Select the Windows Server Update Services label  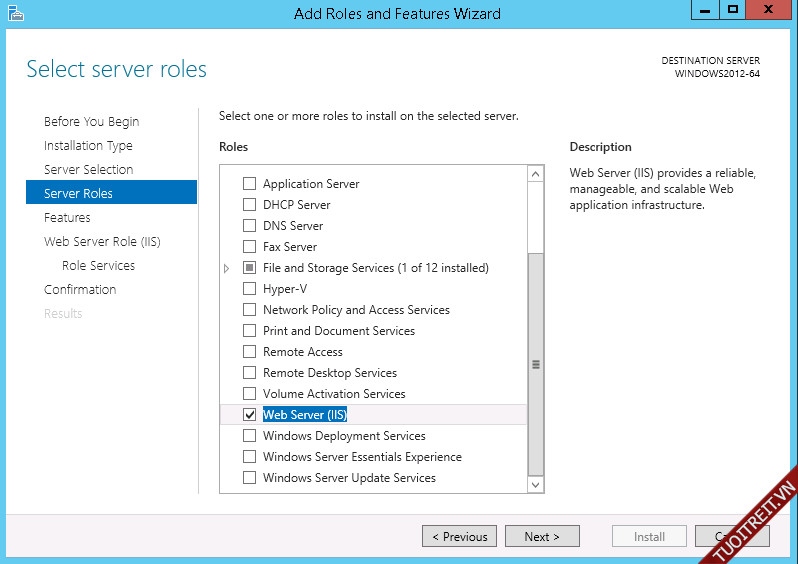click(349, 478)
